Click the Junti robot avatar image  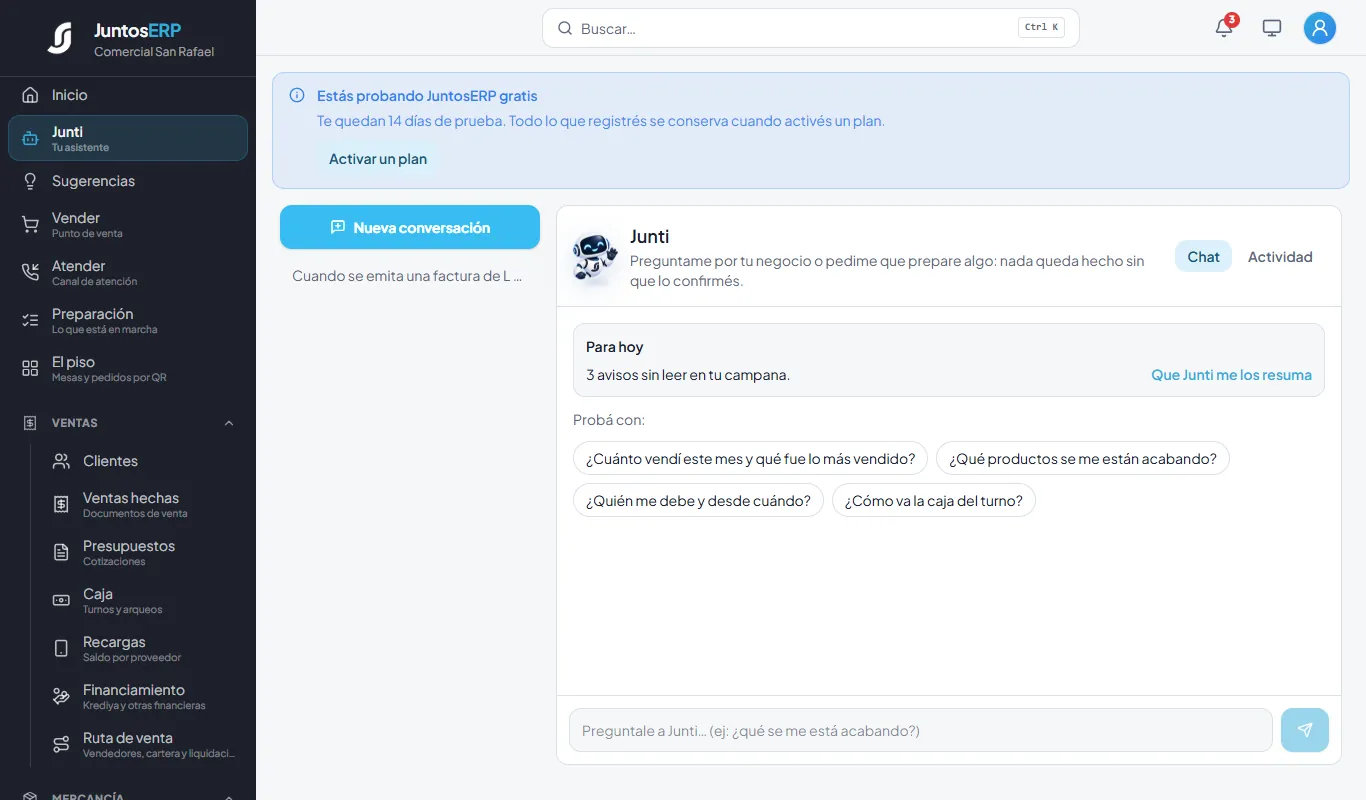595,257
